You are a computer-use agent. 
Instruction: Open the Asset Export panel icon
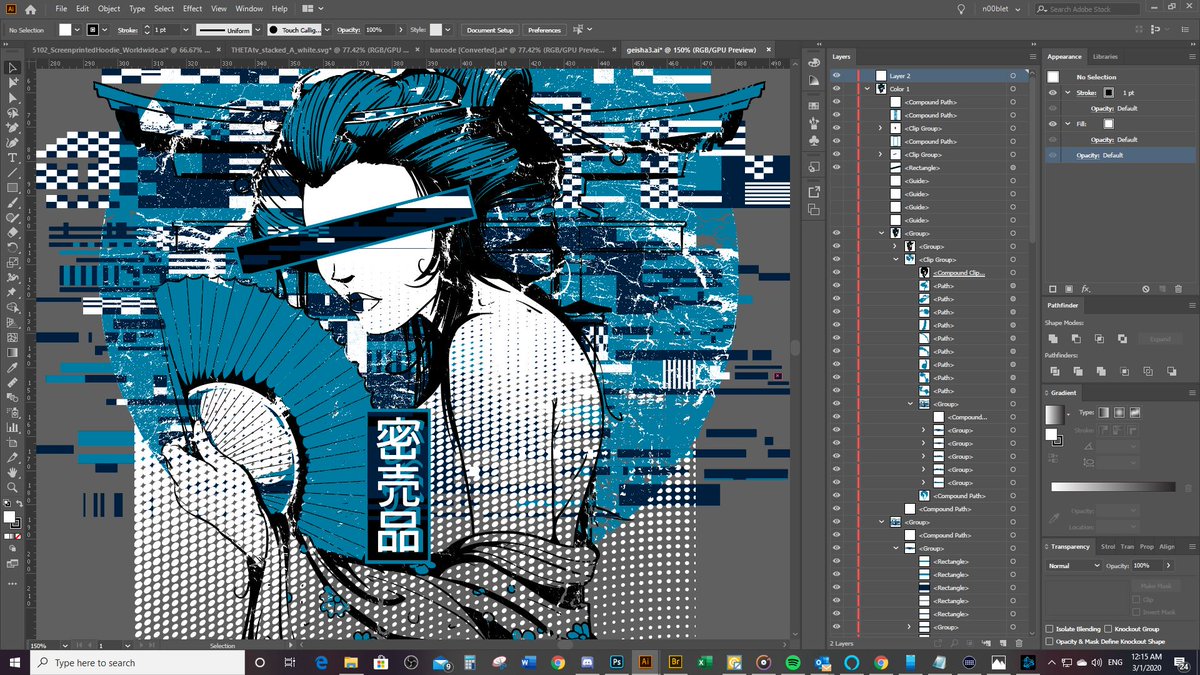coord(812,190)
